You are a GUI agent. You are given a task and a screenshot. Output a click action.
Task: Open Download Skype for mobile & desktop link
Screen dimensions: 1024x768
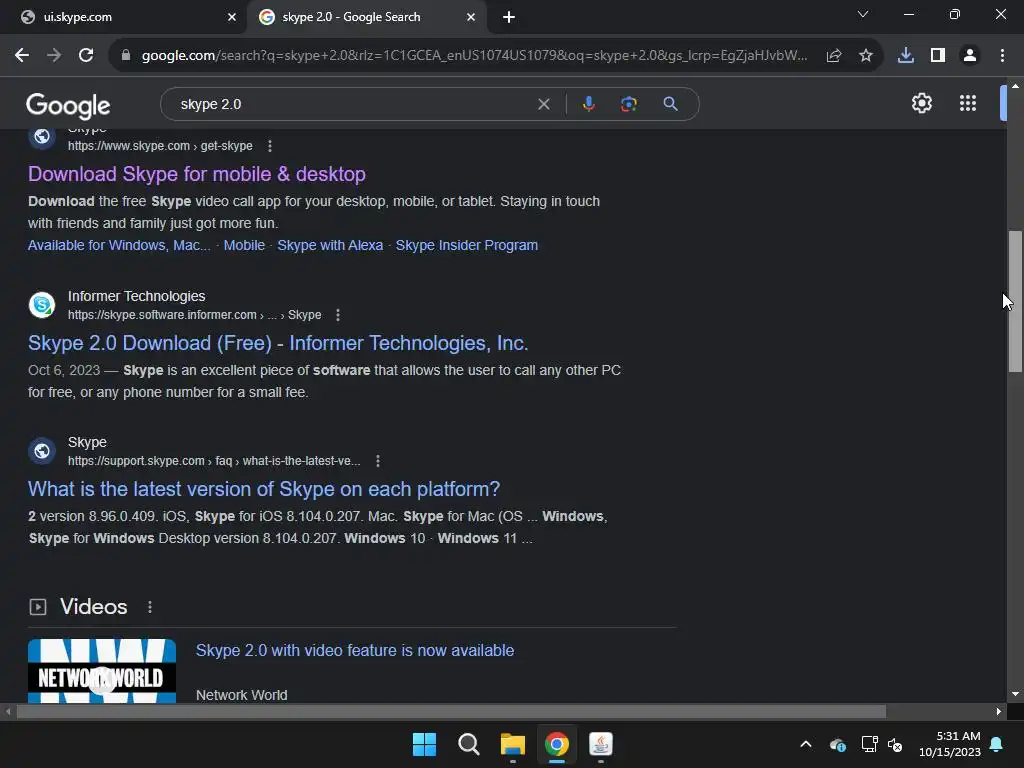point(197,174)
